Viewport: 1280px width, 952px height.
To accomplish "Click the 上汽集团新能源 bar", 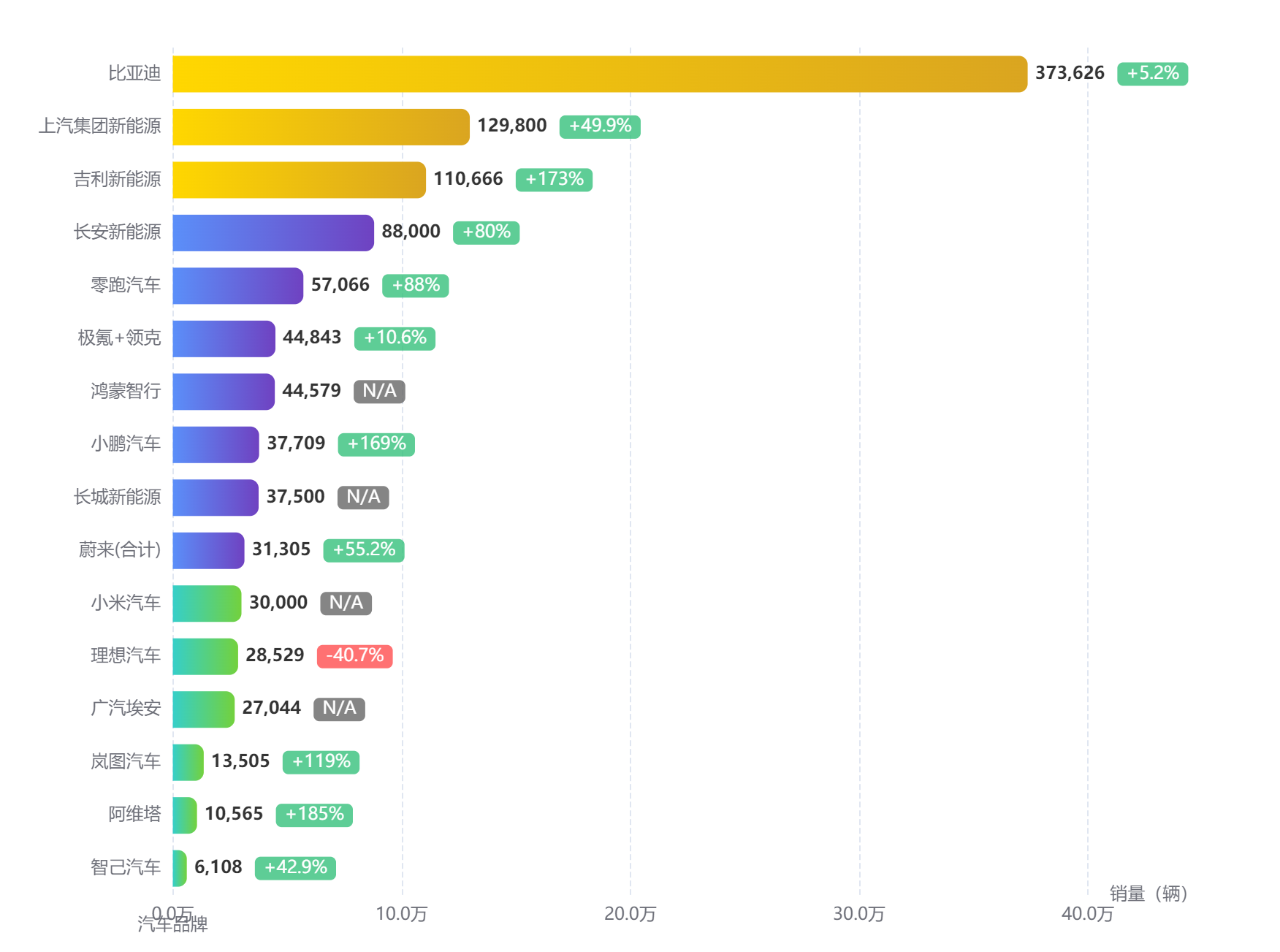I will pos(321,127).
